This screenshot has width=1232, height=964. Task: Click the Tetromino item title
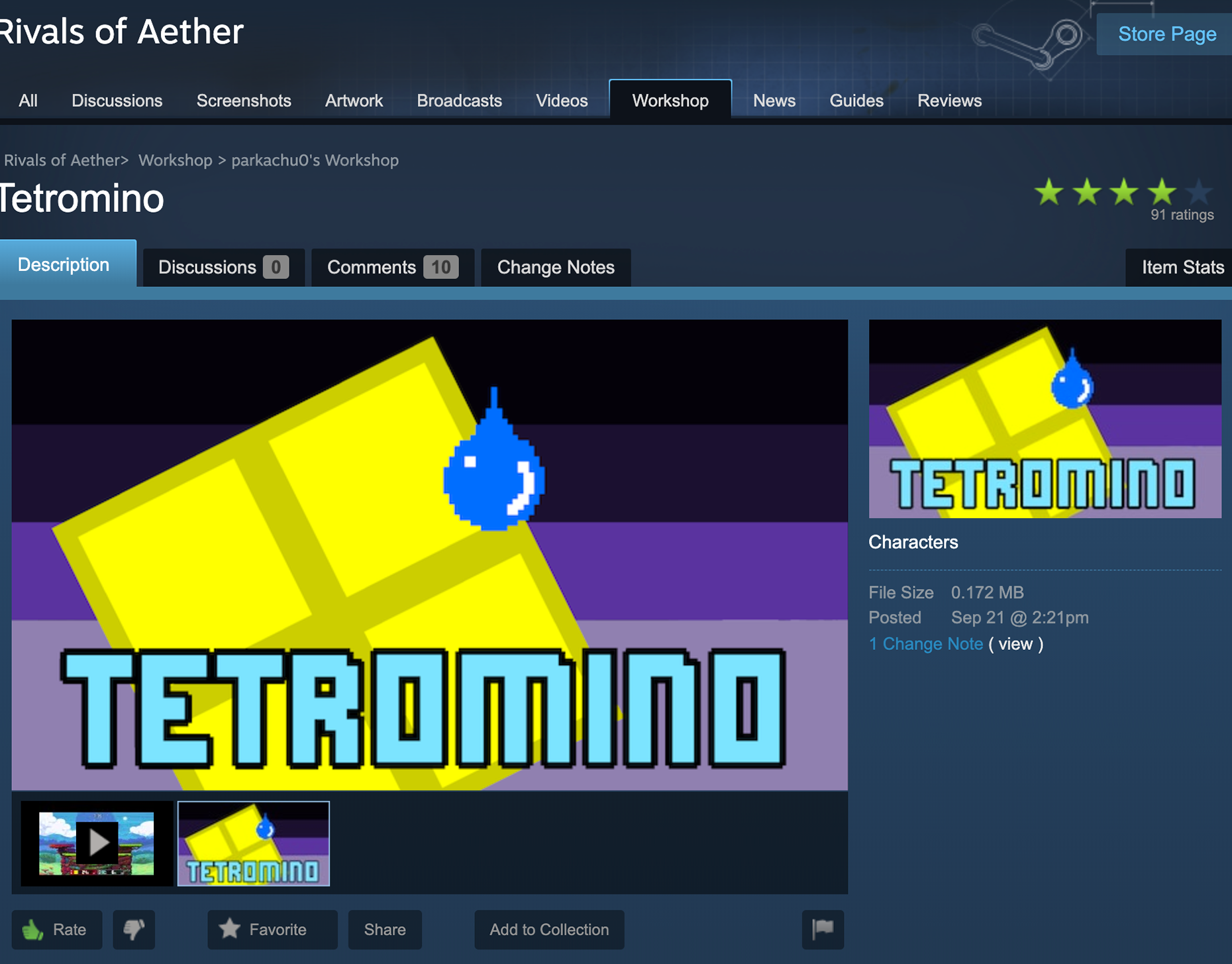click(x=81, y=198)
